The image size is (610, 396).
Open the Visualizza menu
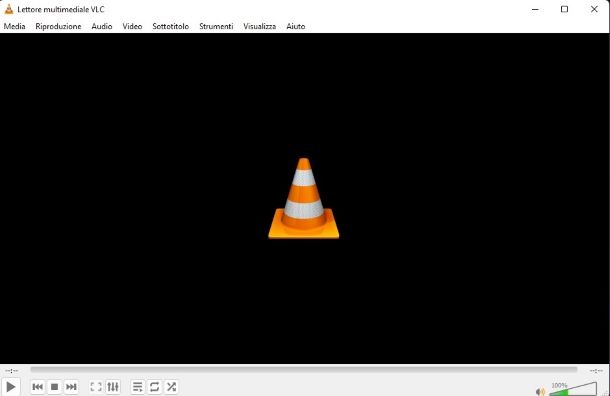click(259, 26)
